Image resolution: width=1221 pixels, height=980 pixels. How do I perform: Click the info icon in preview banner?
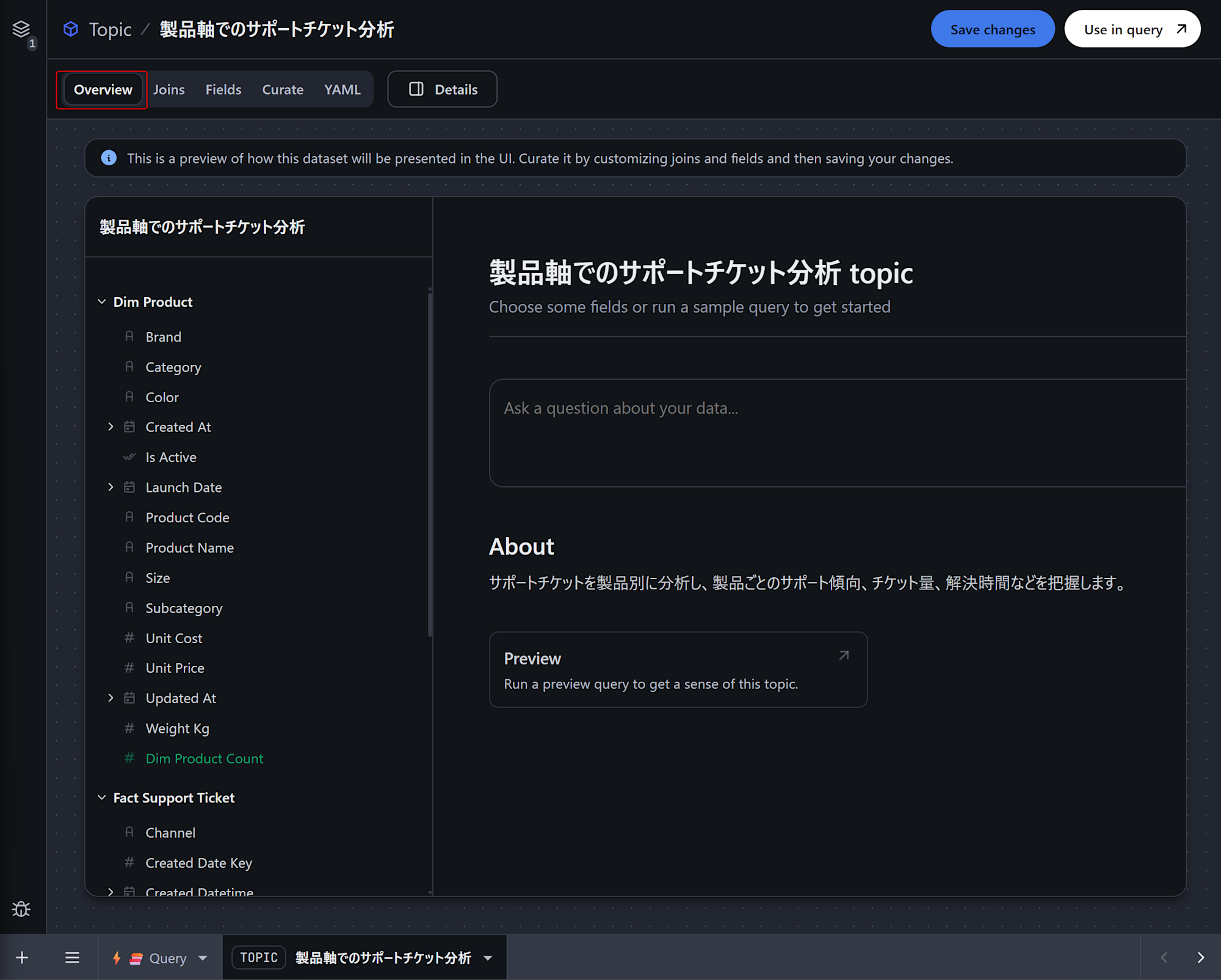pyautogui.click(x=109, y=158)
